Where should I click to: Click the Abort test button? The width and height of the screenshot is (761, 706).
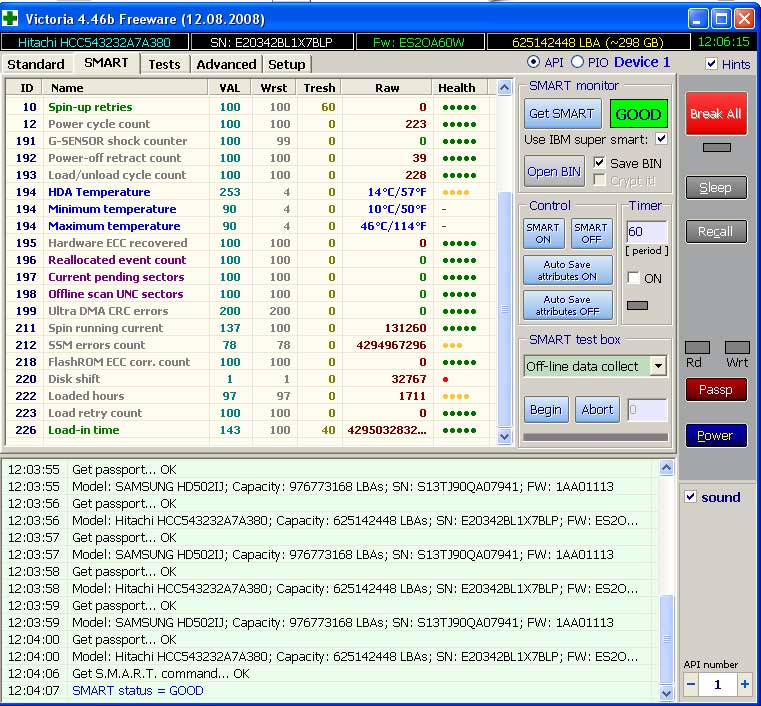tap(597, 410)
